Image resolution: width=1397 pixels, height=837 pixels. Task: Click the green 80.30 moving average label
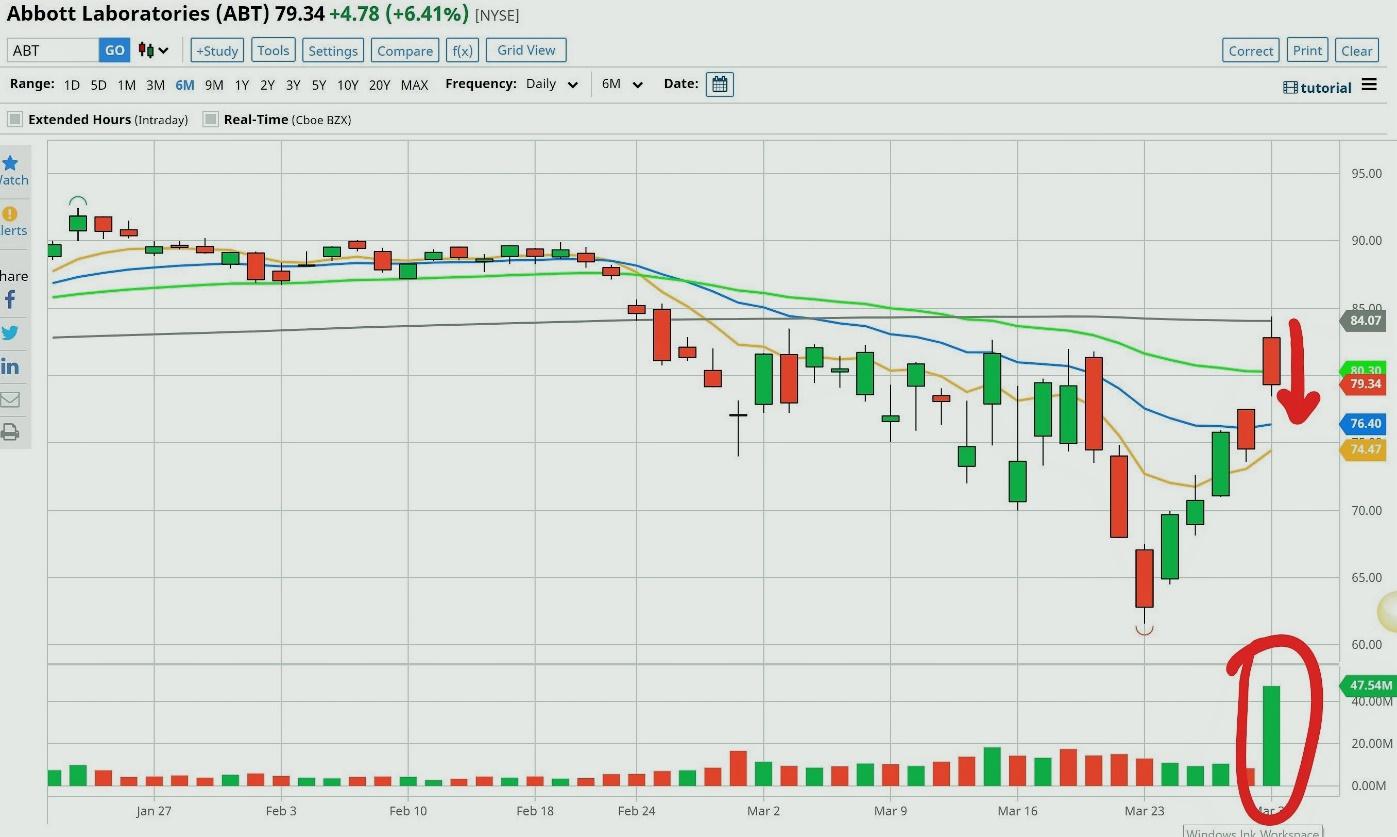(1364, 371)
